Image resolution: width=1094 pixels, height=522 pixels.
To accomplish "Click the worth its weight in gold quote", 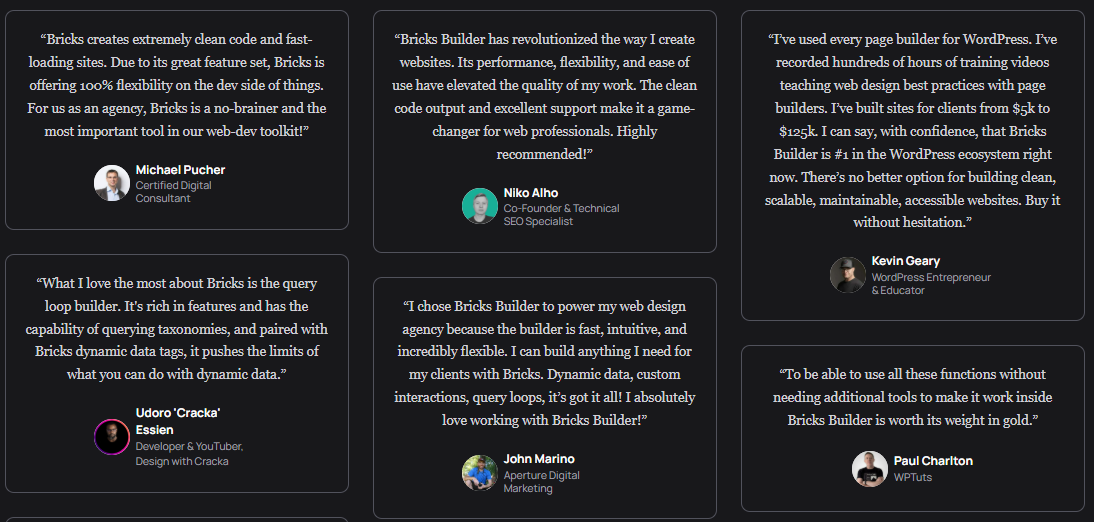I will coord(912,397).
